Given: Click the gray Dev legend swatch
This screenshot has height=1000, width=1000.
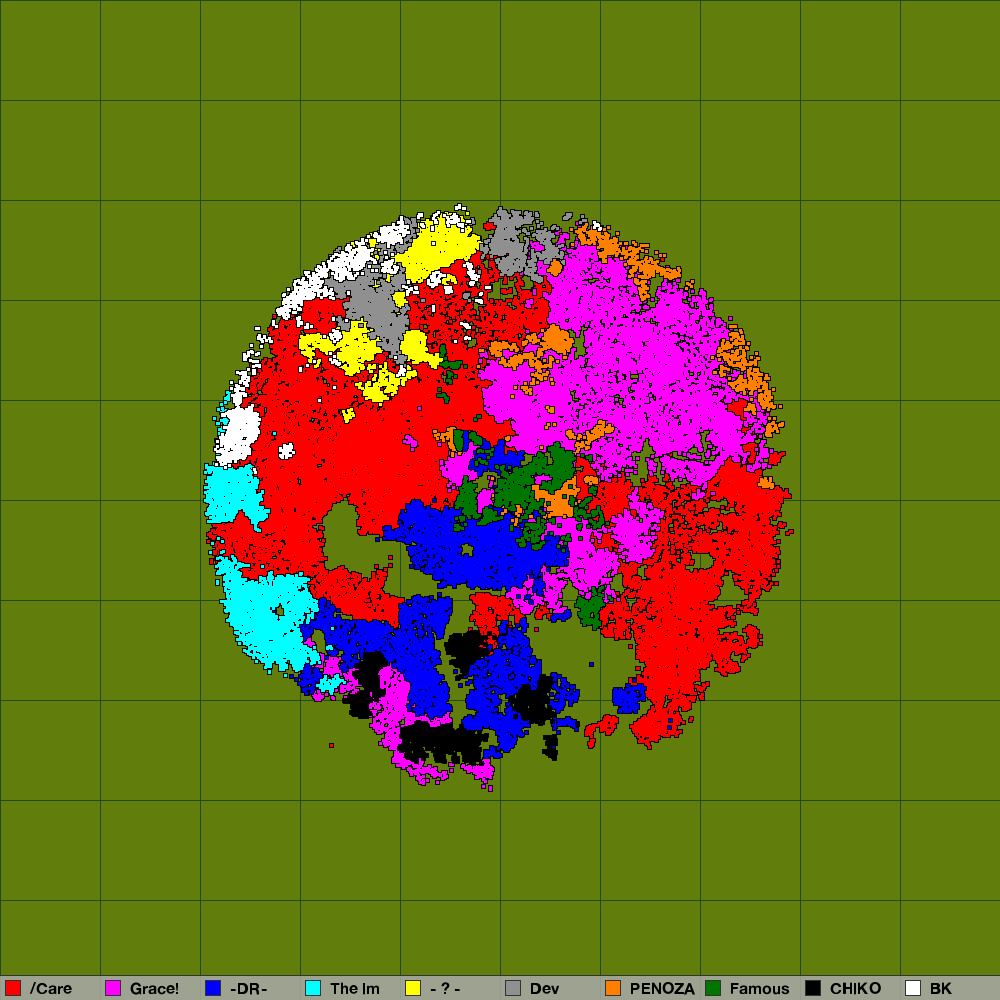Looking at the screenshot, I should [x=513, y=988].
